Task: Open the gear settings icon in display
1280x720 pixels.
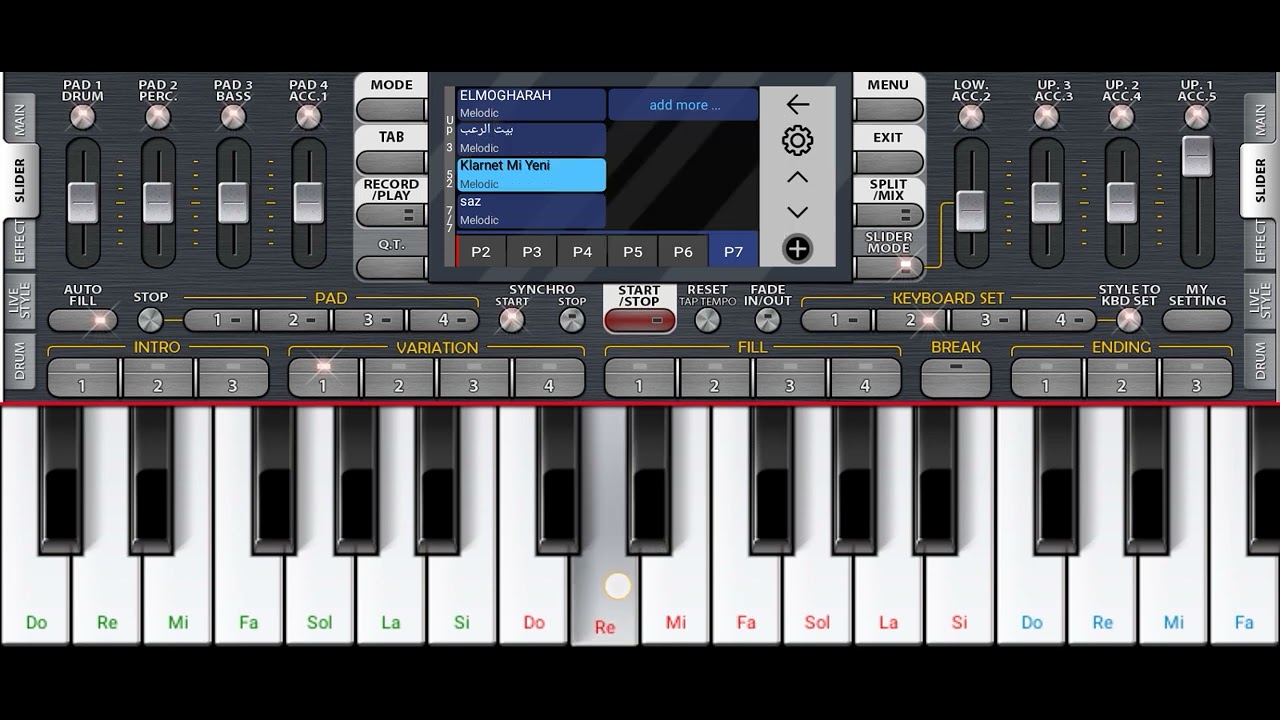Action: coord(797,140)
